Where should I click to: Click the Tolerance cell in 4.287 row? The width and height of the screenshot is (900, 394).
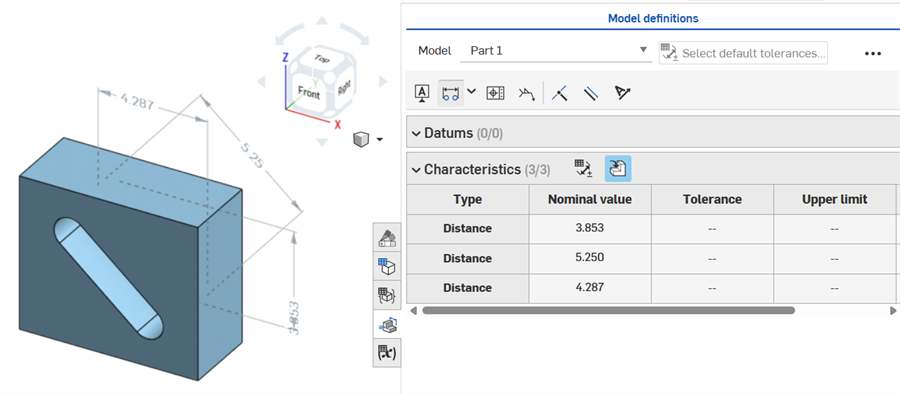tap(712, 287)
